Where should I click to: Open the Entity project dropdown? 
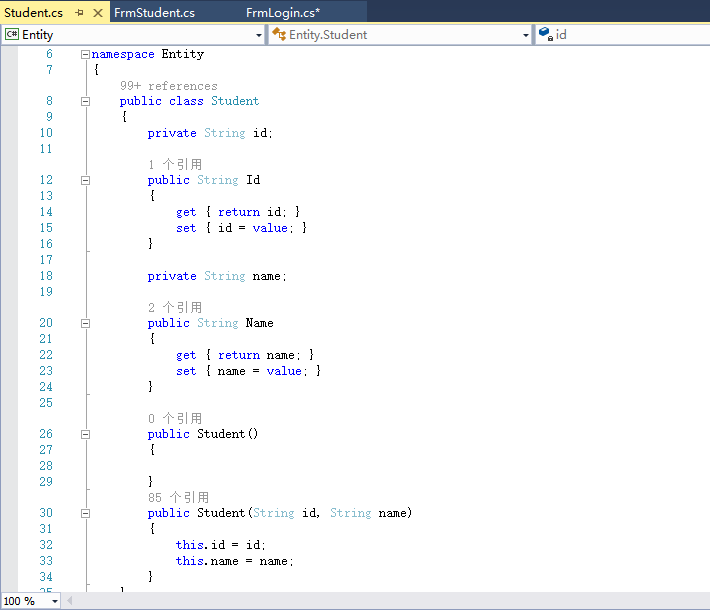click(259, 35)
